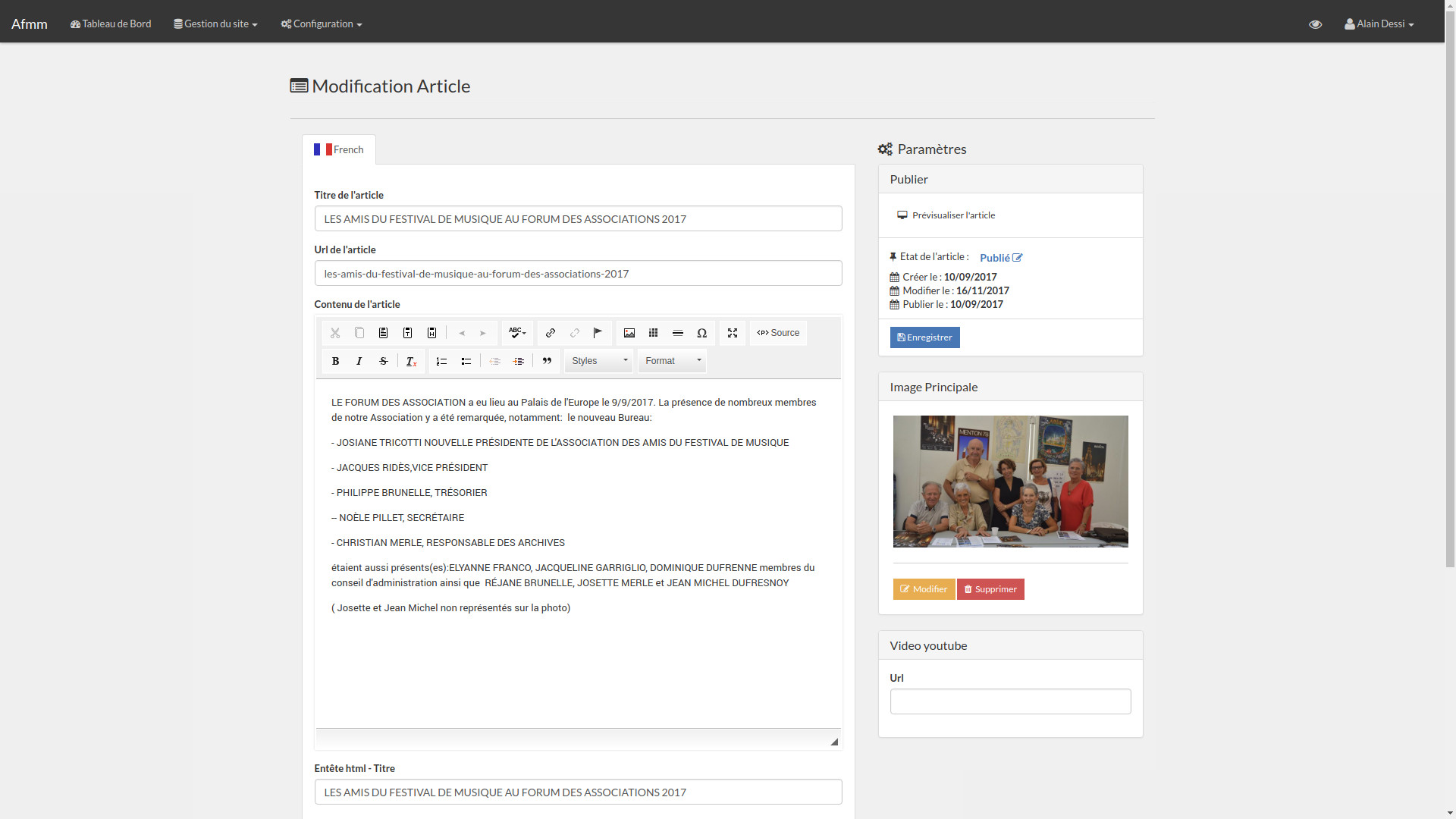Image resolution: width=1456 pixels, height=819 pixels.
Task: Insert a table using the grid icon
Action: (654, 333)
